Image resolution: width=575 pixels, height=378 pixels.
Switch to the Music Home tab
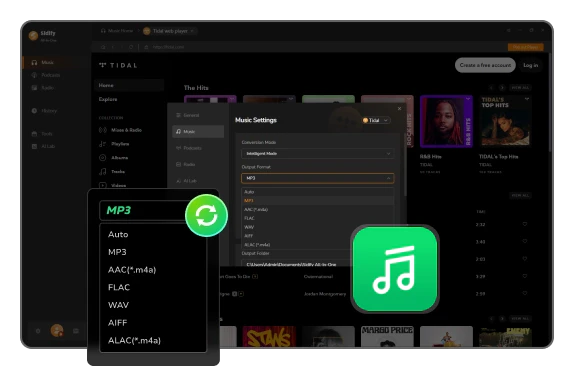(x=117, y=31)
